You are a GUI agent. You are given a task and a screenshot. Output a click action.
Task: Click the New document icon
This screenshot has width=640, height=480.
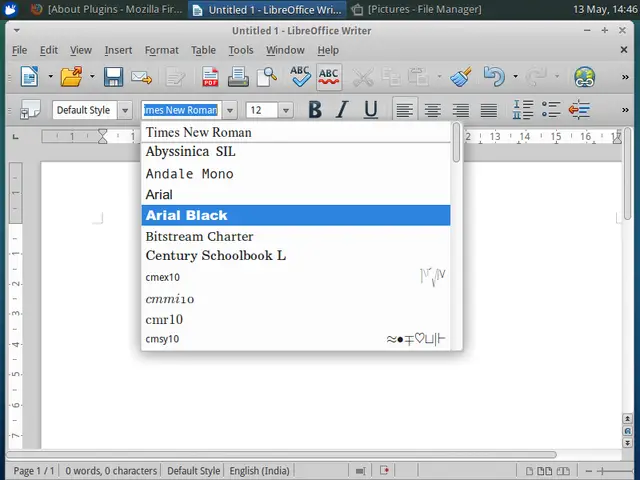pyautogui.click(x=30, y=76)
